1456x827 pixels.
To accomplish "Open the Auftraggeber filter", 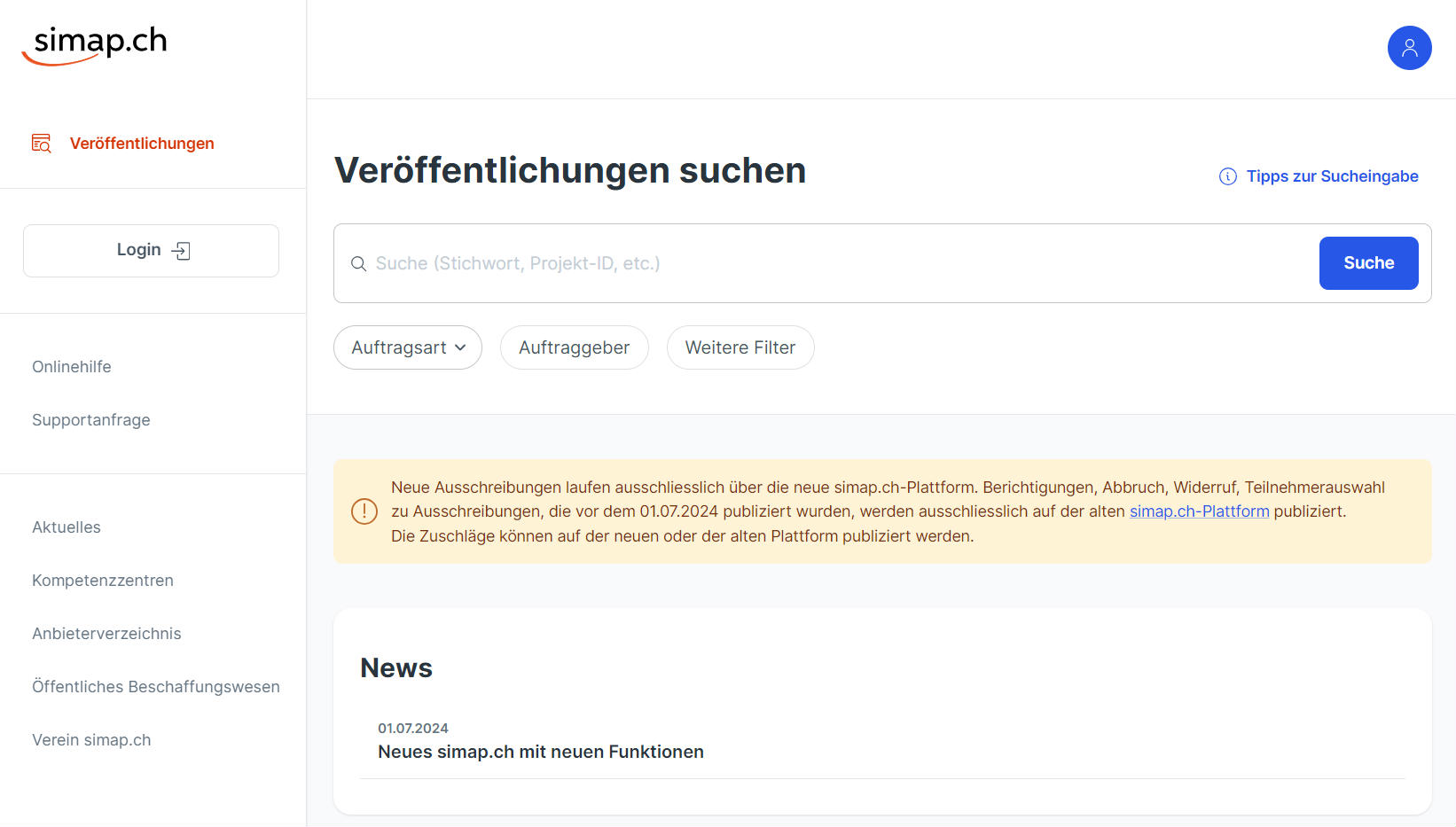I will 575,347.
